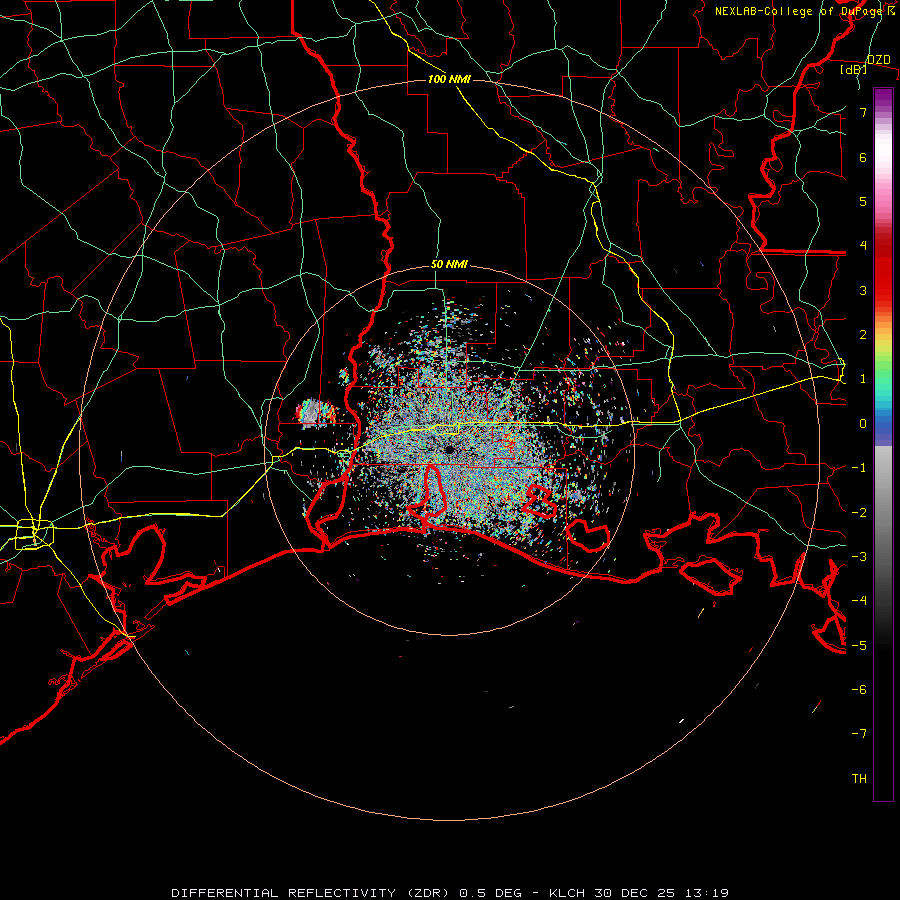900x900 pixels.
Task: Click the "-3" value on the dB scale
Action: pyautogui.click(x=859, y=556)
